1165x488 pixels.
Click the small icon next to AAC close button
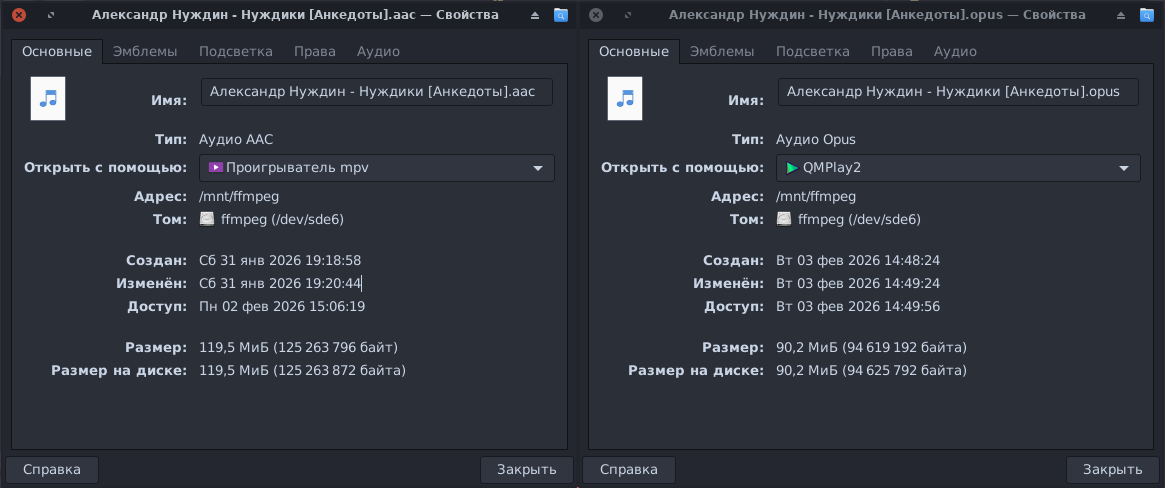coord(51,15)
